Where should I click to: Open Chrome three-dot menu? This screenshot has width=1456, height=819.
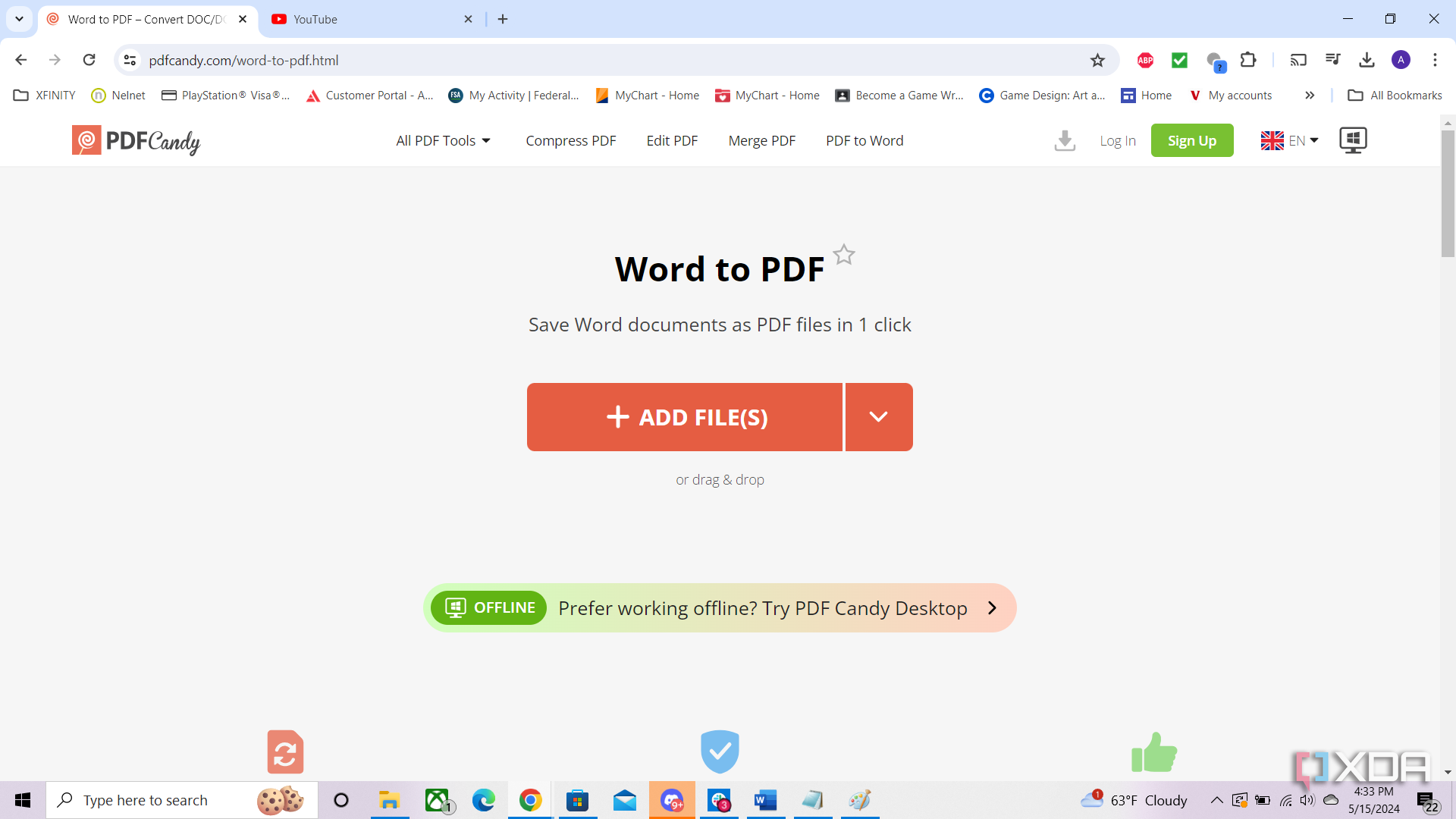(1435, 60)
